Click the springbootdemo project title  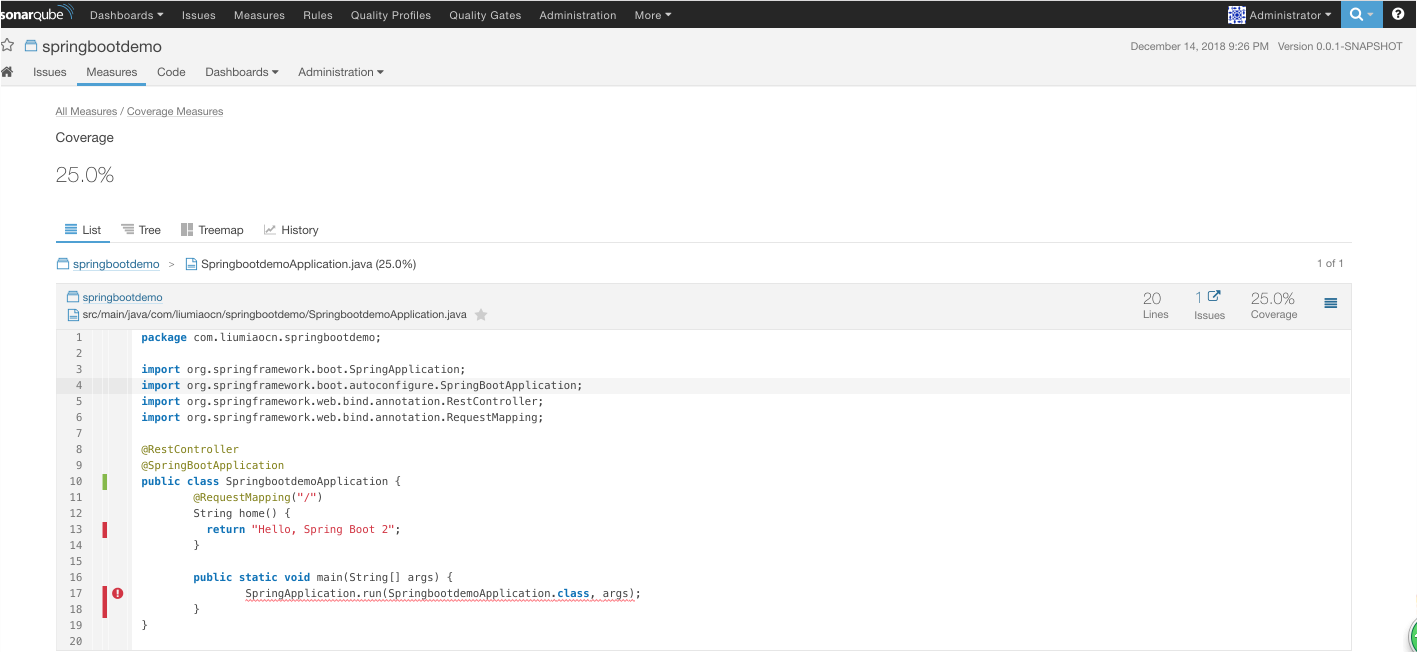click(x=101, y=46)
